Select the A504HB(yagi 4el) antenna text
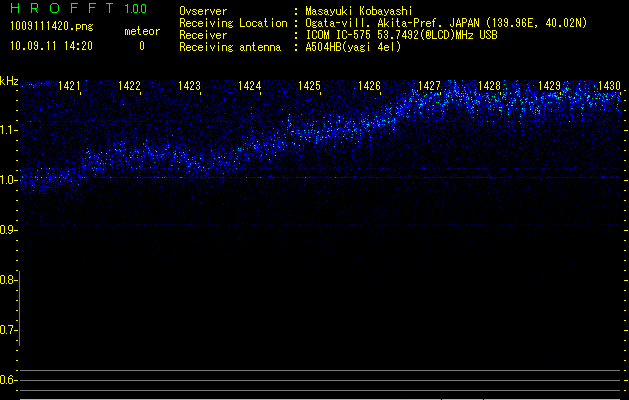Image resolution: width=629 pixels, height=400 pixels. (353, 46)
